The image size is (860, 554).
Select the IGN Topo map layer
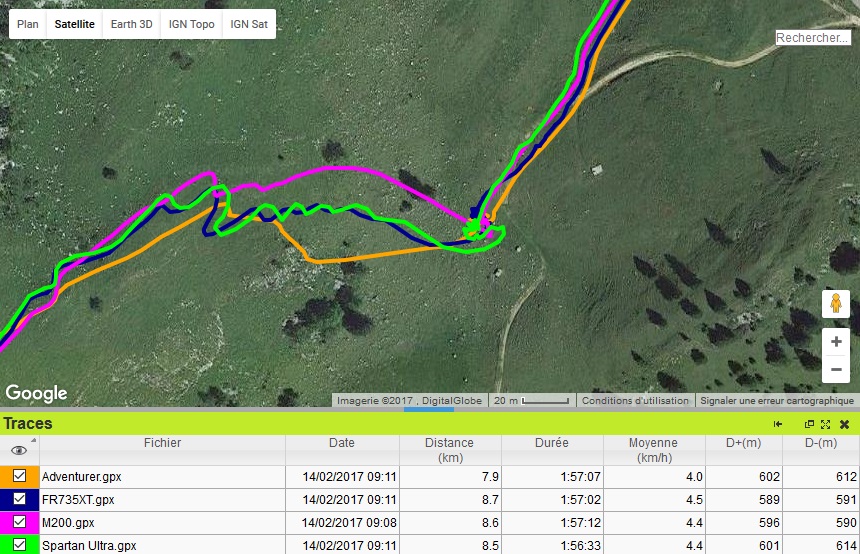pos(190,24)
